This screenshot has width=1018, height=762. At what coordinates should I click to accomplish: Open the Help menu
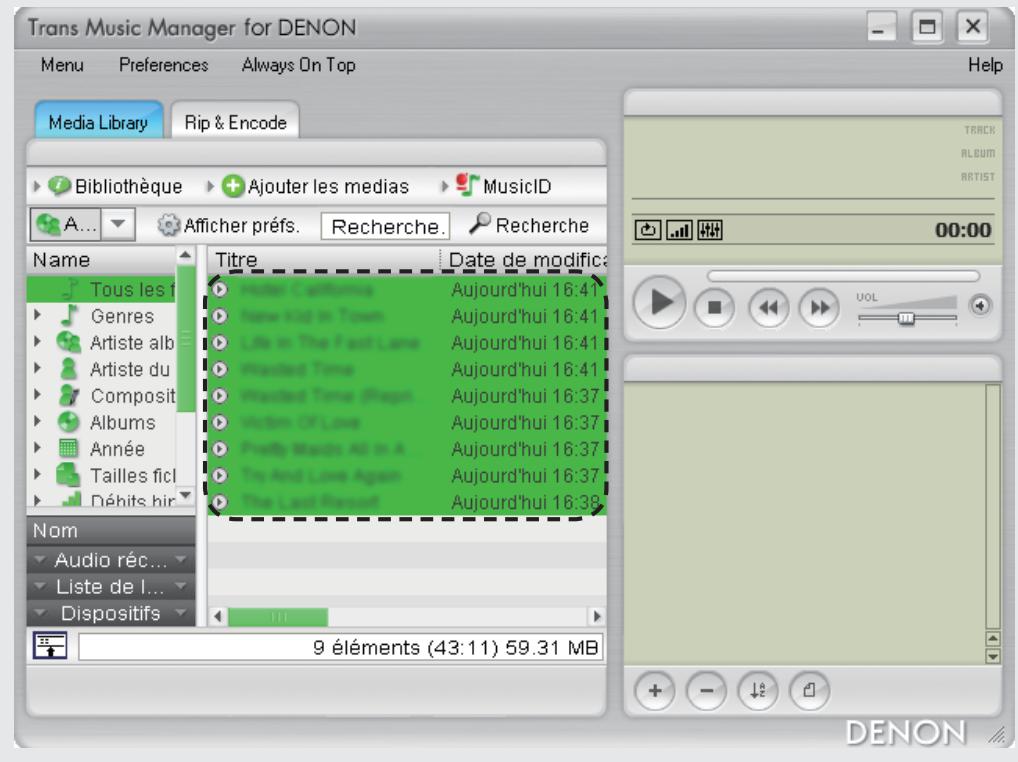tap(985, 65)
